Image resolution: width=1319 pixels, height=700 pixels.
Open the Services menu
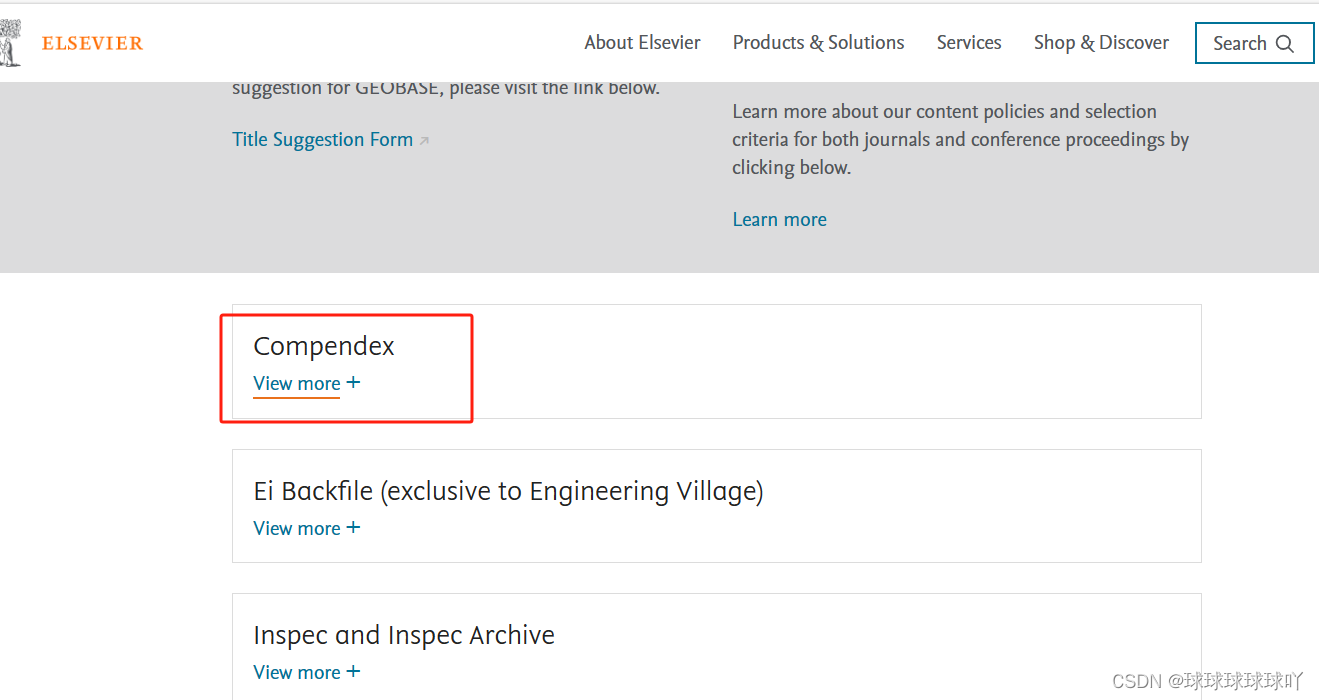tap(969, 43)
